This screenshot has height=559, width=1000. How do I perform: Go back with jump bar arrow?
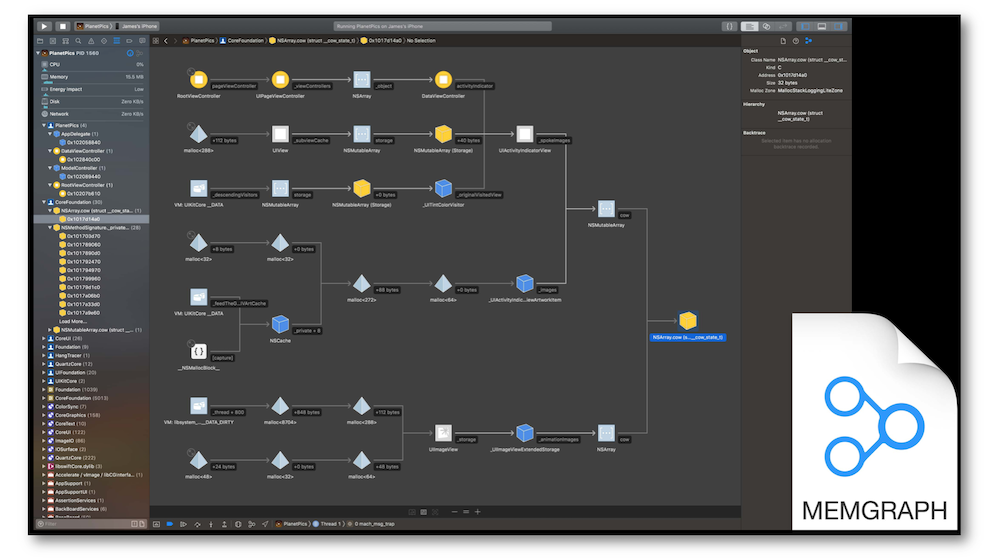[166, 41]
